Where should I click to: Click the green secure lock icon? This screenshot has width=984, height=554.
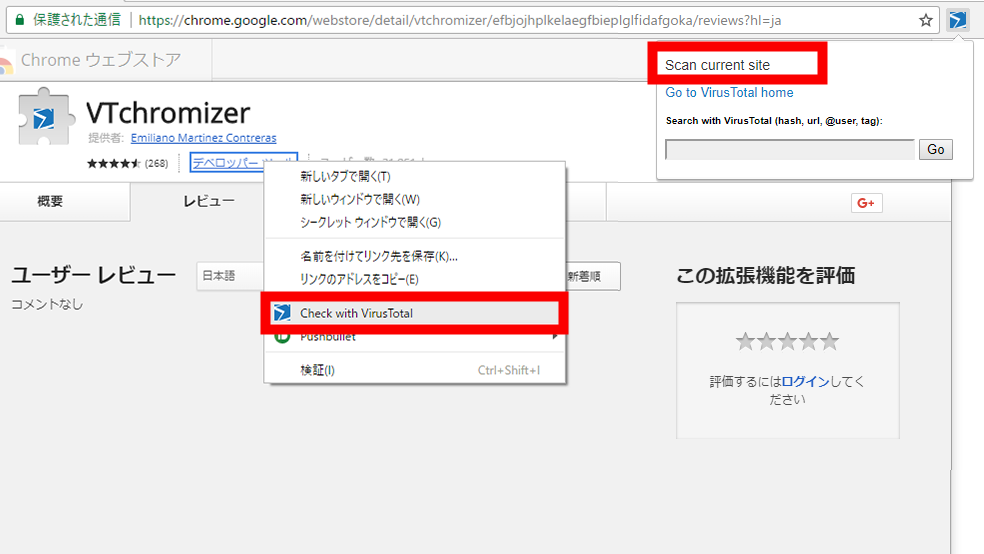[18, 19]
